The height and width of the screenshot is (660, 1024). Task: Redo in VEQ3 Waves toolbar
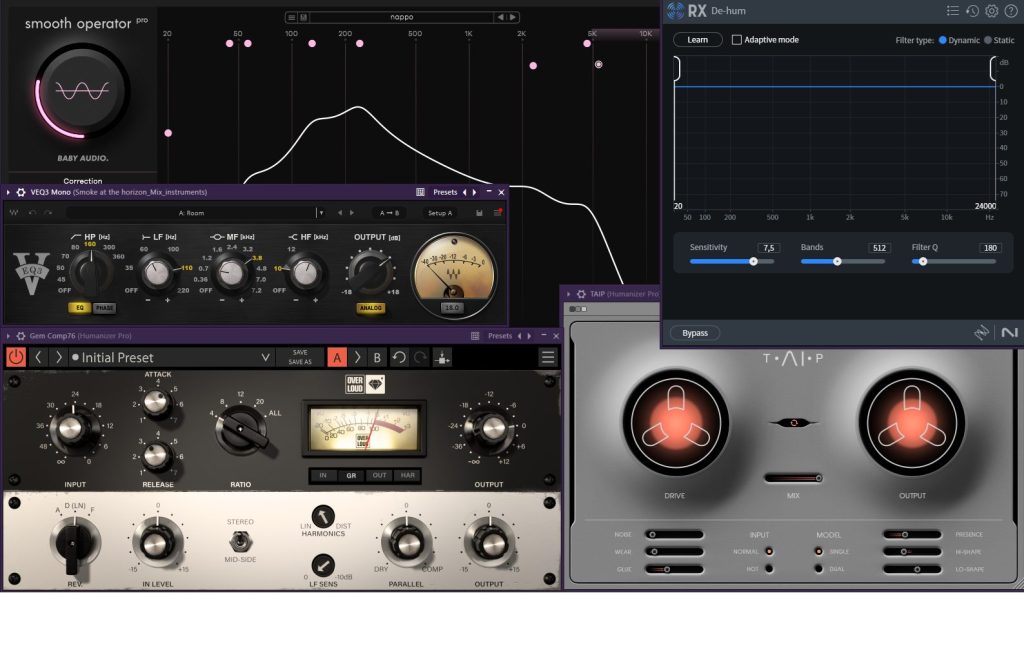[x=48, y=213]
